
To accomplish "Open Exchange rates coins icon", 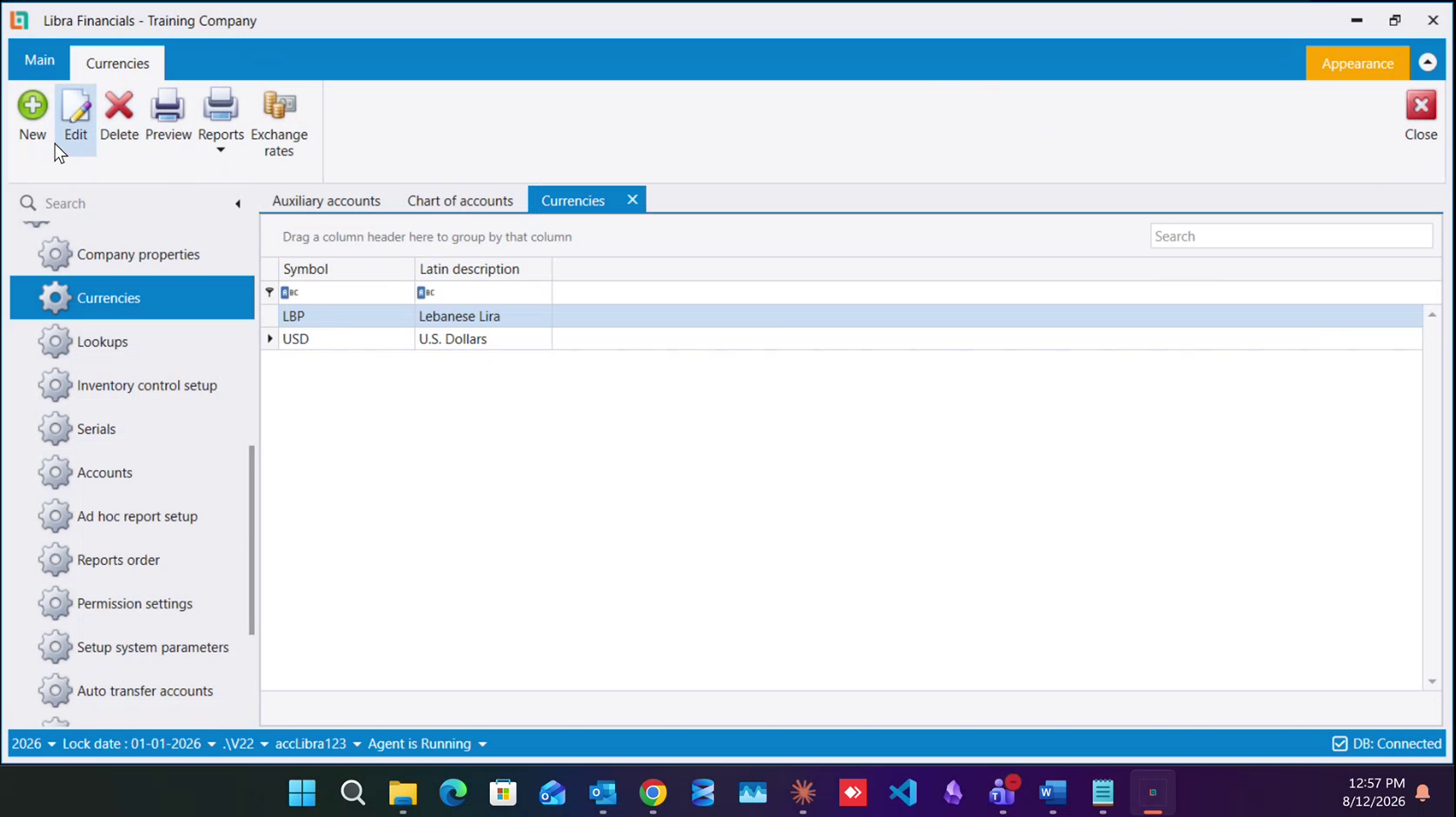I will click(279, 105).
